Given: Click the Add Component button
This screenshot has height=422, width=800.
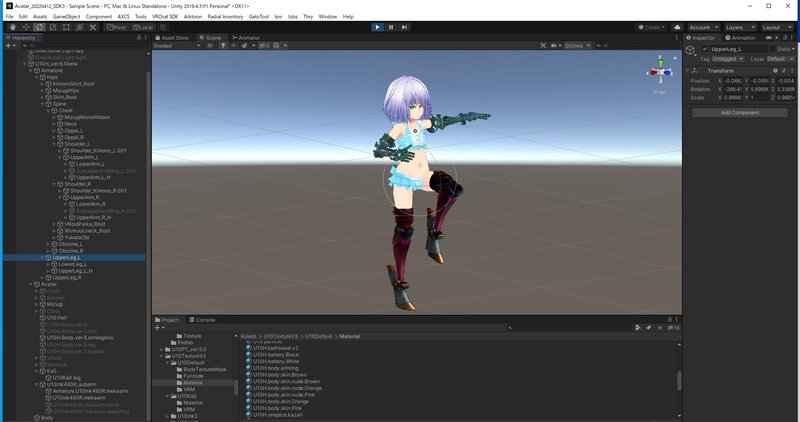Looking at the screenshot, I should coord(740,112).
